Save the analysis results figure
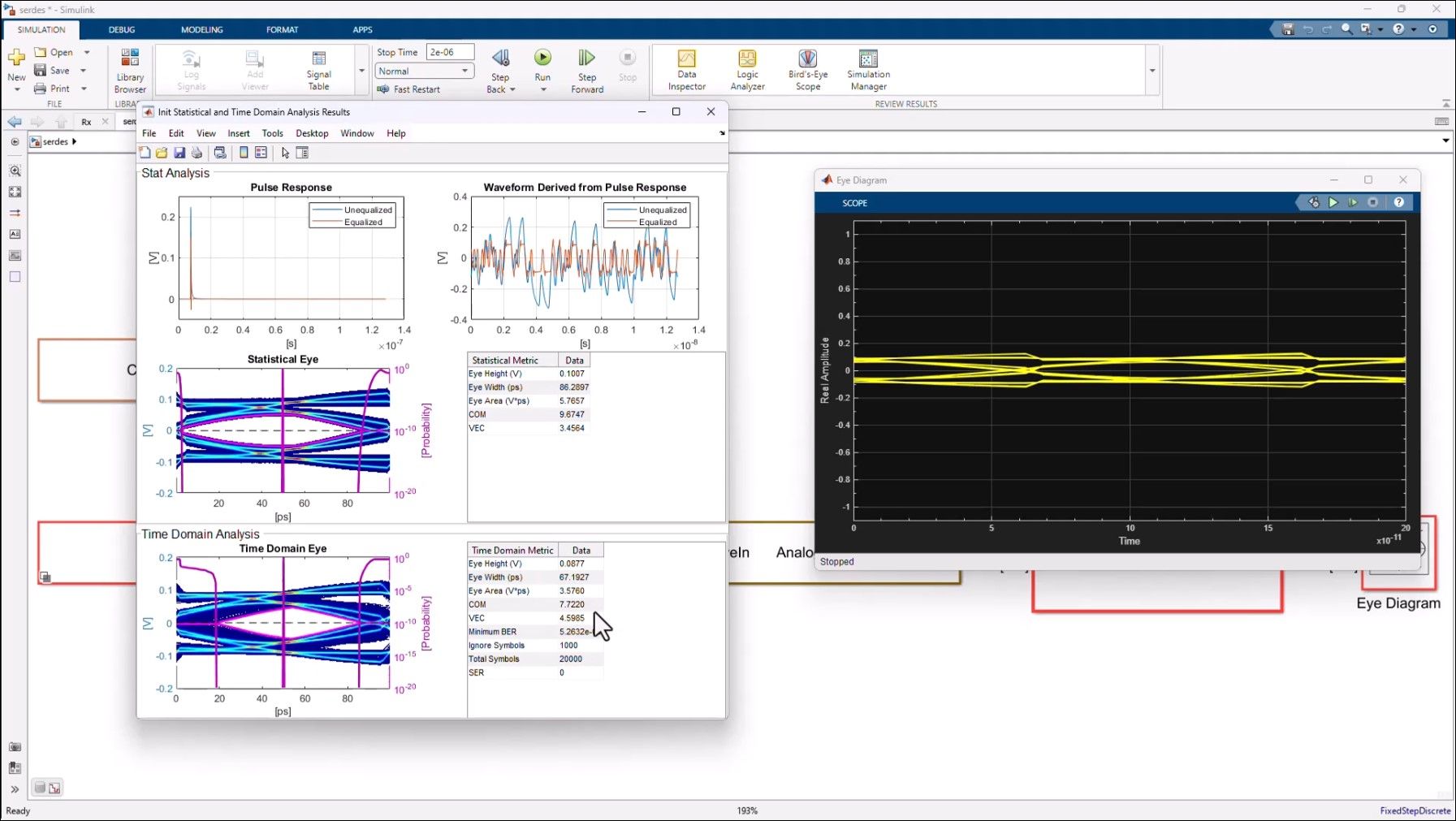This screenshot has height=821, width=1456. (x=179, y=152)
